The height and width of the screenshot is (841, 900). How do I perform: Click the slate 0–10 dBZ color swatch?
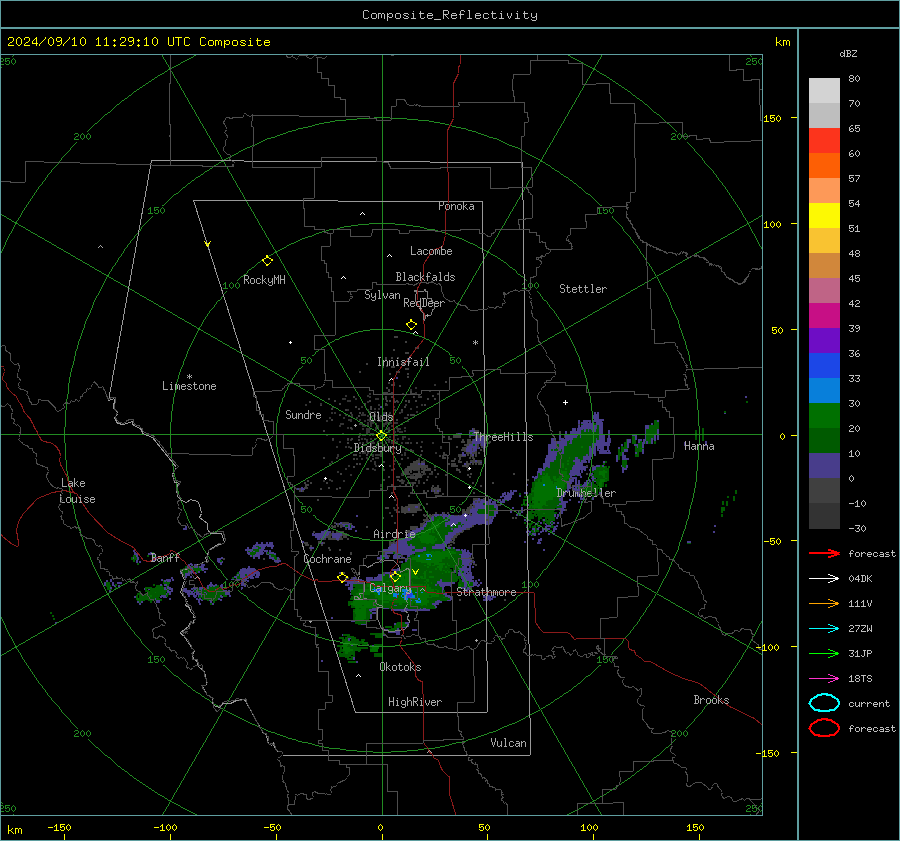pyautogui.click(x=824, y=466)
